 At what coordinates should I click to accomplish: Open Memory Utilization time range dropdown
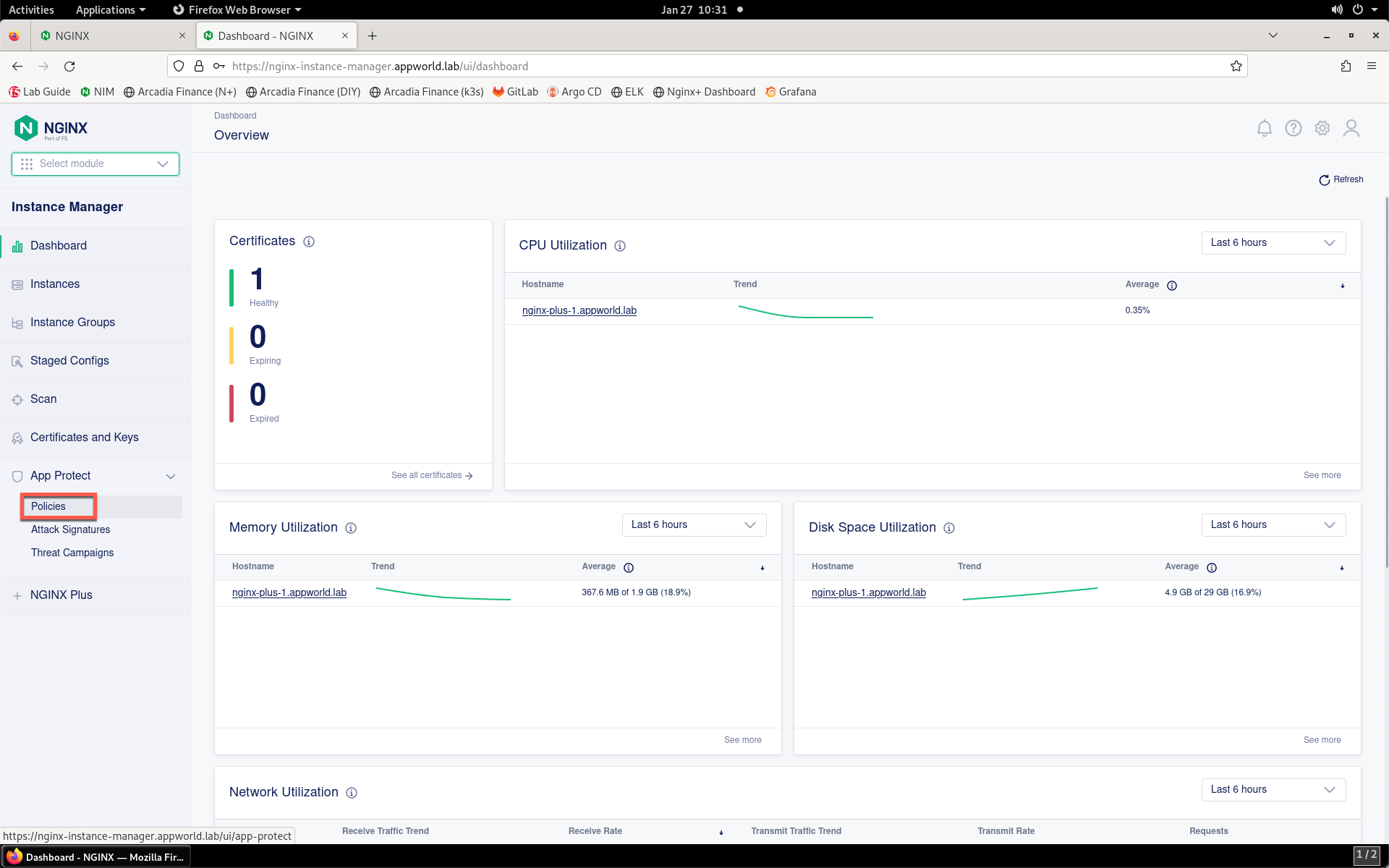(x=694, y=525)
